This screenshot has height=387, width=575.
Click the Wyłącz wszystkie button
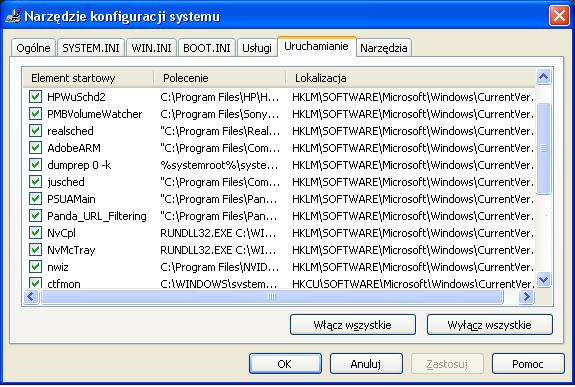click(x=490, y=325)
